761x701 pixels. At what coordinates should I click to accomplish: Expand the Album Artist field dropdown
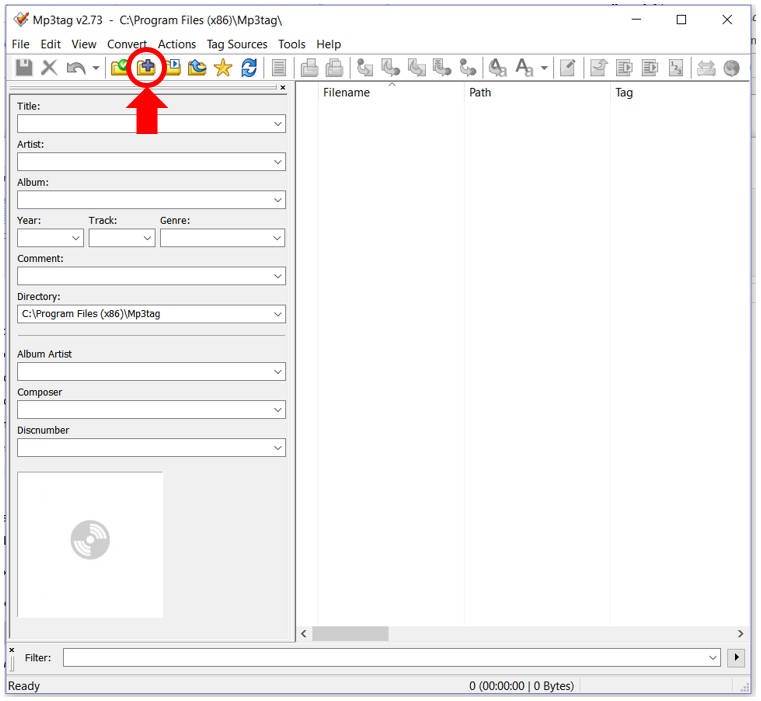pyautogui.click(x=278, y=372)
